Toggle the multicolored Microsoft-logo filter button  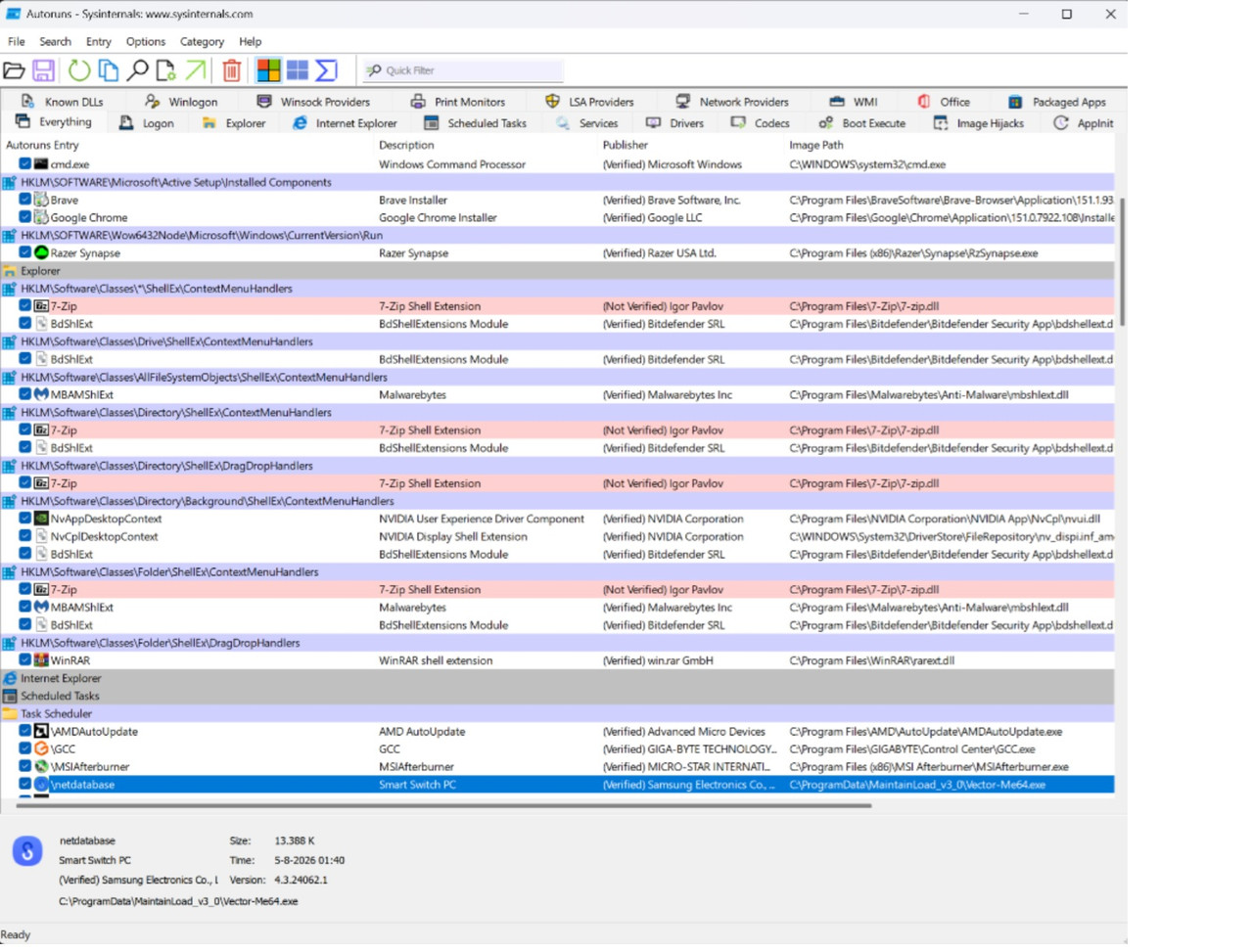pos(268,70)
